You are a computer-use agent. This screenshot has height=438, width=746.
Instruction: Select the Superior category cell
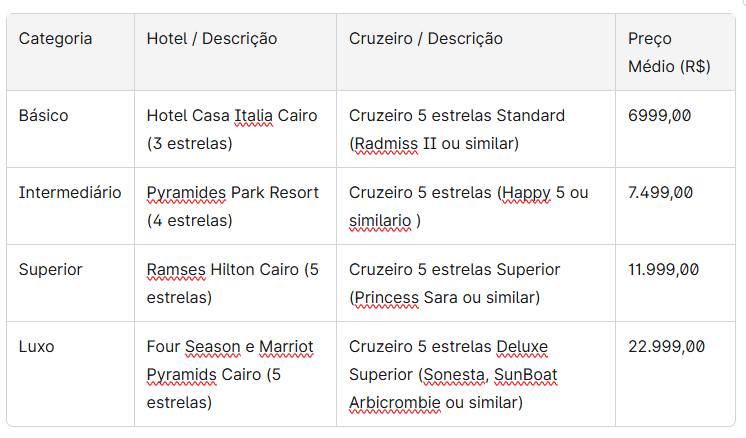pos(51,270)
